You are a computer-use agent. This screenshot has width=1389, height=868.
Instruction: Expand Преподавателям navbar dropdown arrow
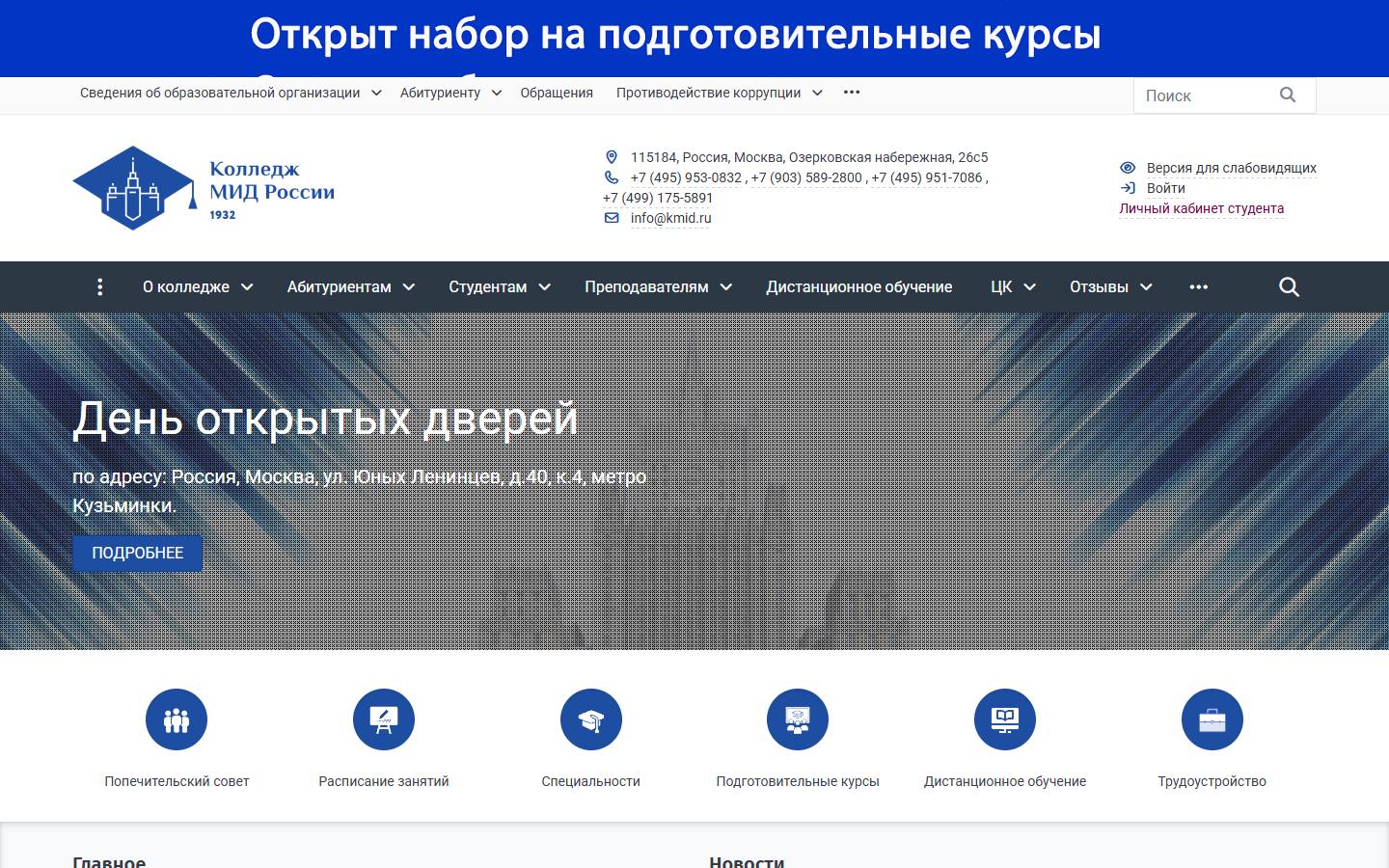tap(726, 286)
